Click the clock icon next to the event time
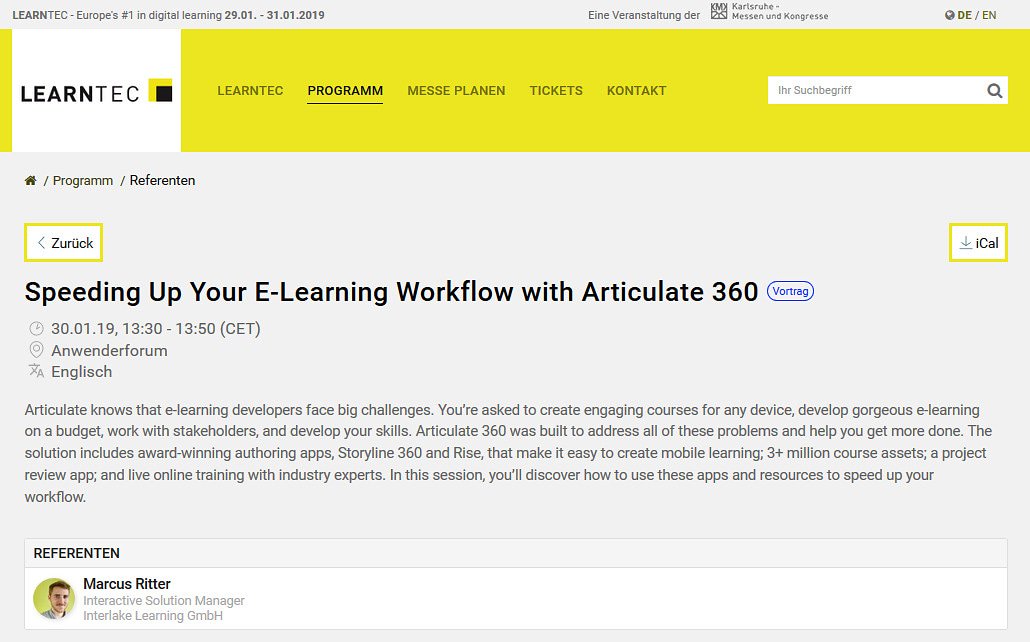1030x642 pixels. [x=36, y=328]
